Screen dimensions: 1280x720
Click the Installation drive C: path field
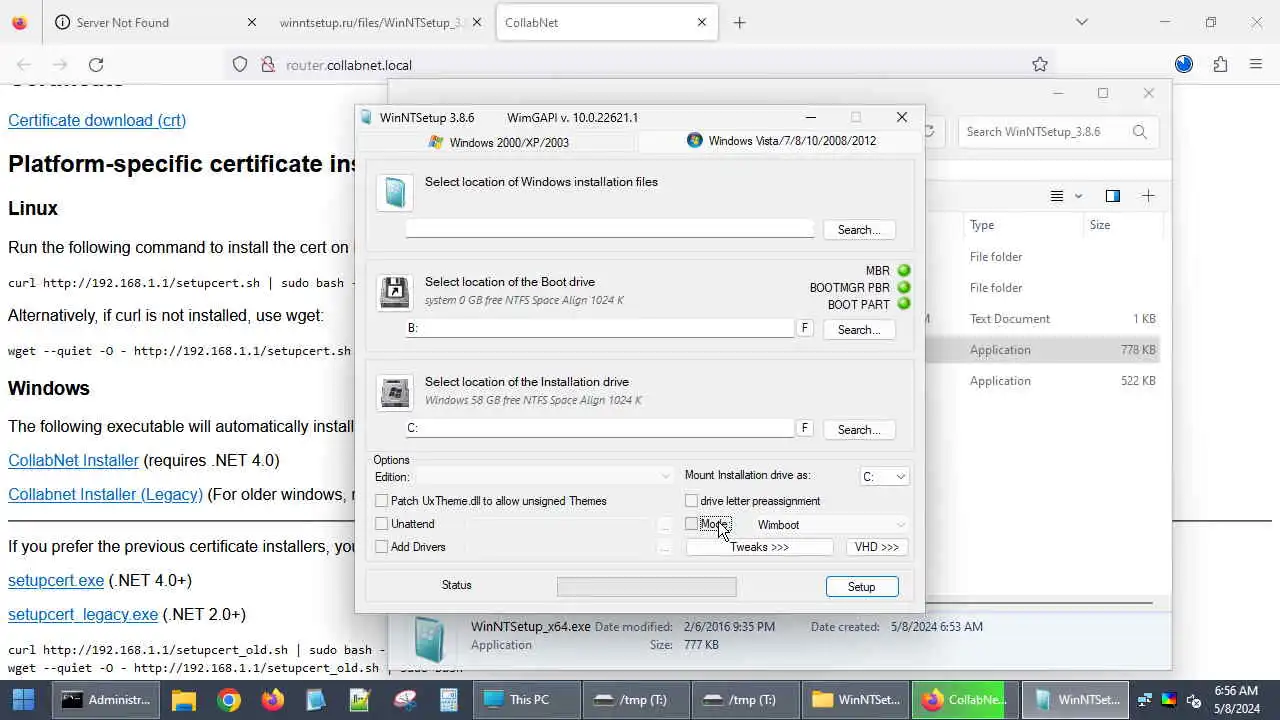tap(600, 428)
